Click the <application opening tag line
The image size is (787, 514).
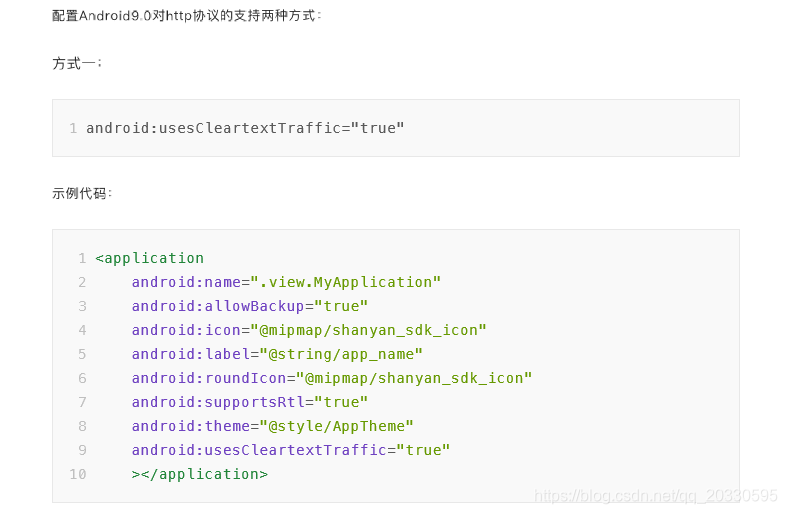[150, 258]
